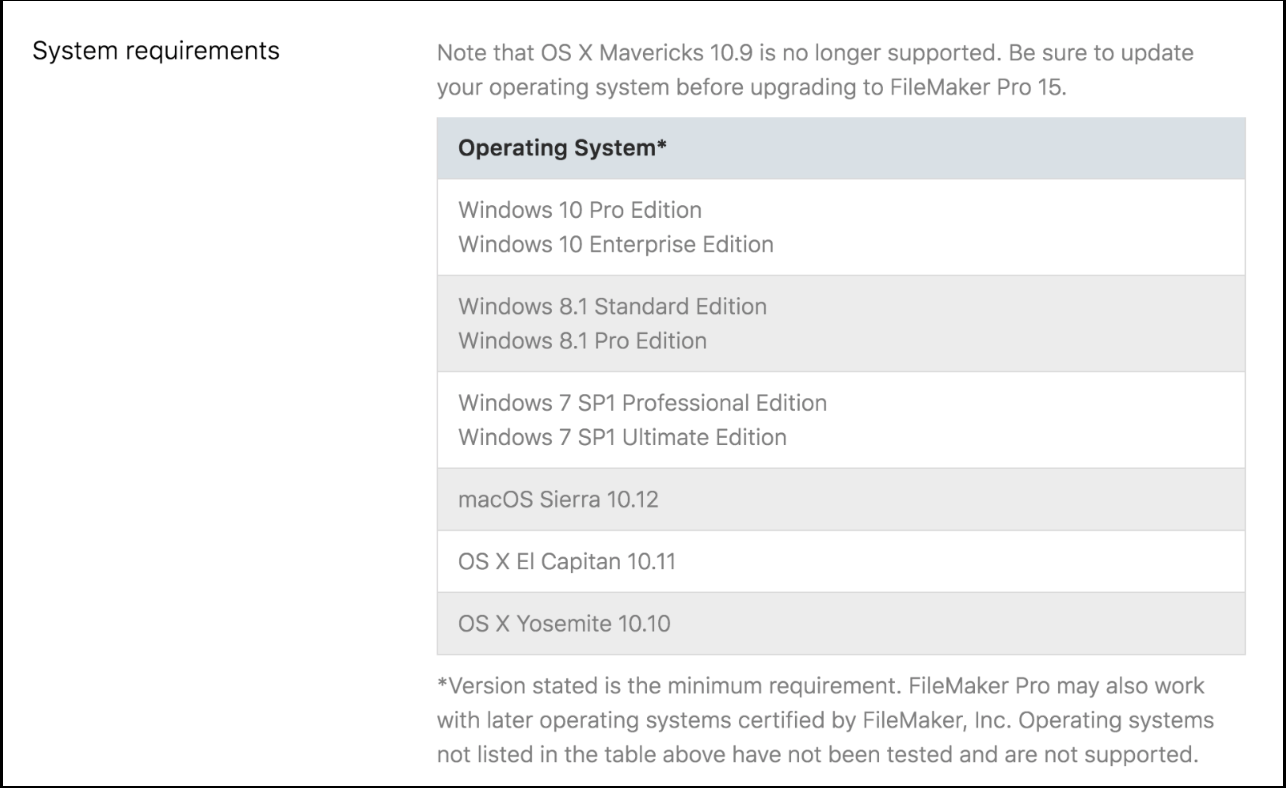Click Windows 7 SP1 Ultimate Edition

pos(622,437)
